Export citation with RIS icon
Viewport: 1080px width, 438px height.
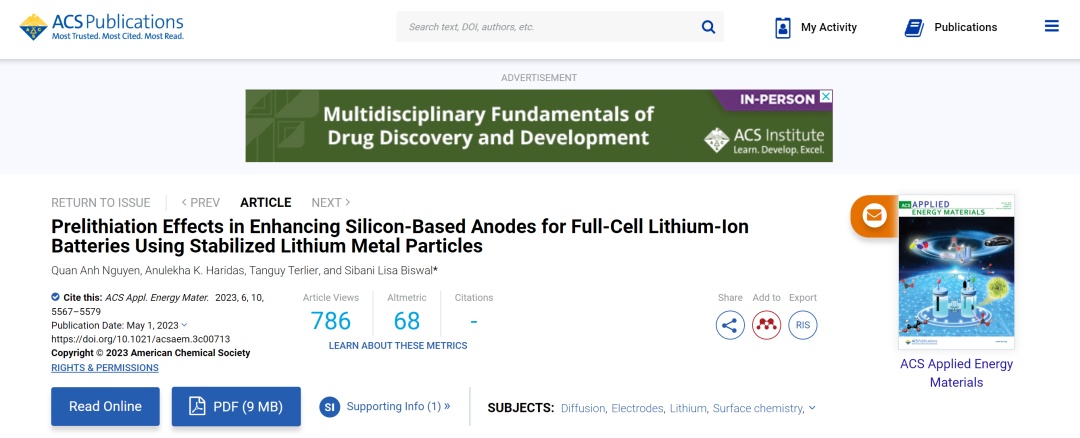pos(802,325)
